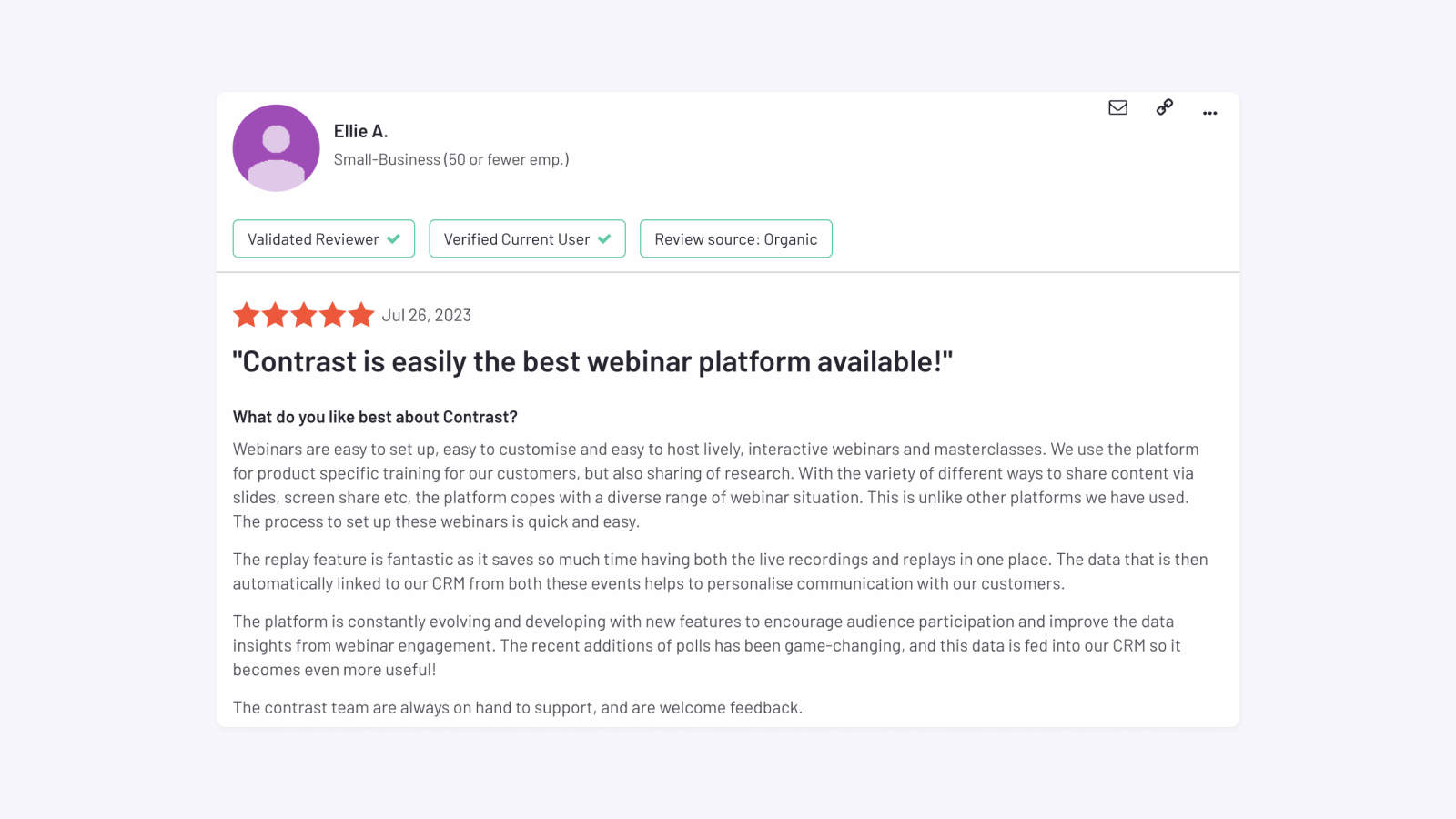This screenshot has height=819, width=1456.
Task: Select the Small-Business employee count label
Action: point(450,158)
